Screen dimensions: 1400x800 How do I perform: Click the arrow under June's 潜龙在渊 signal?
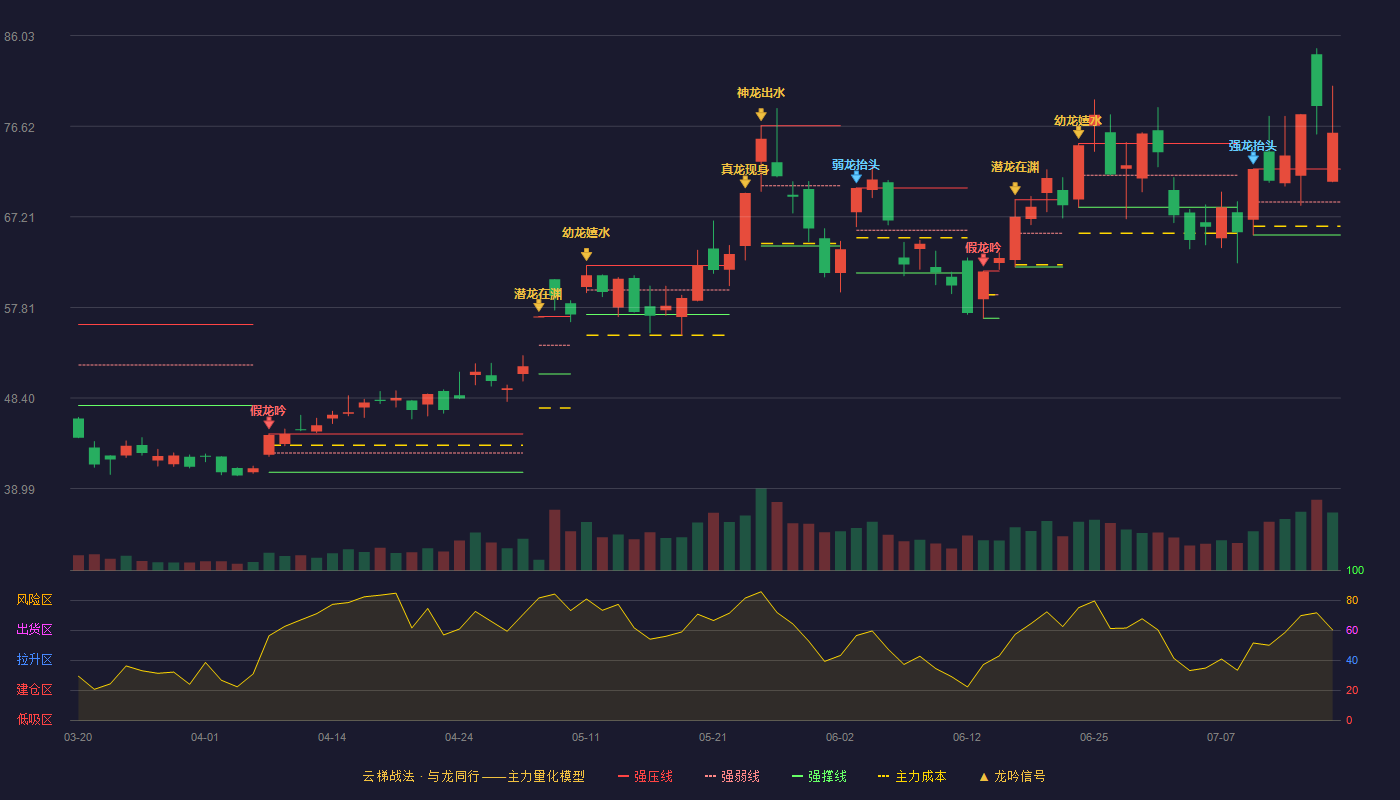point(1015,189)
